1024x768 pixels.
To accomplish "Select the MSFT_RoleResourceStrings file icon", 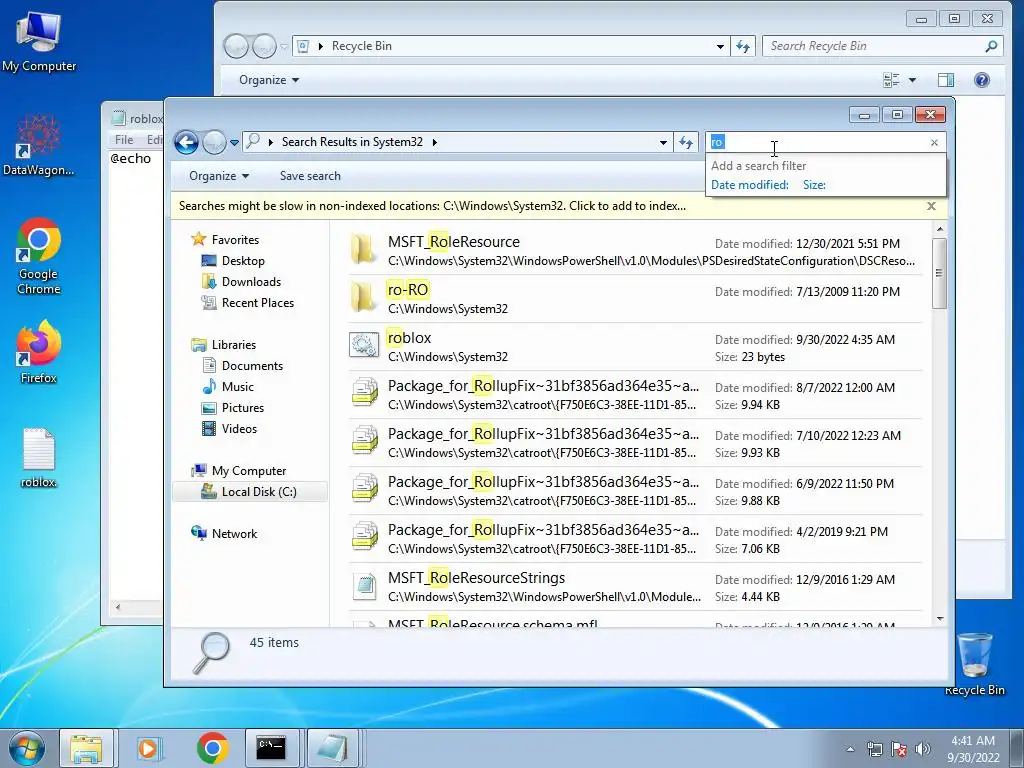I will [x=364, y=586].
